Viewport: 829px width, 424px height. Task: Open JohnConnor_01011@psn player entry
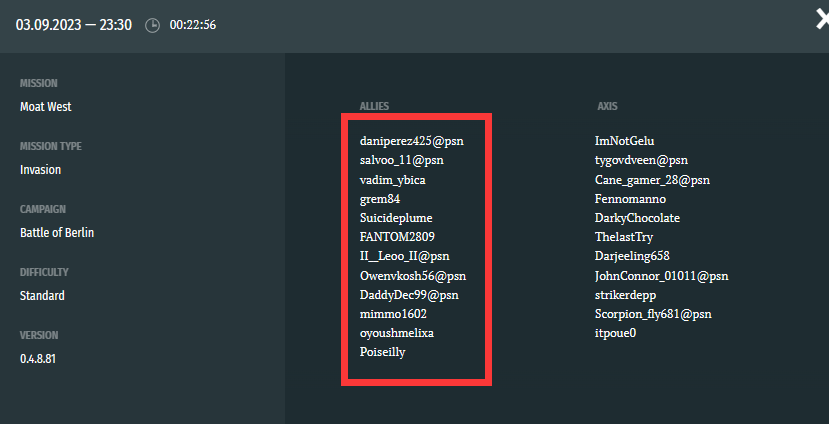click(661, 276)
